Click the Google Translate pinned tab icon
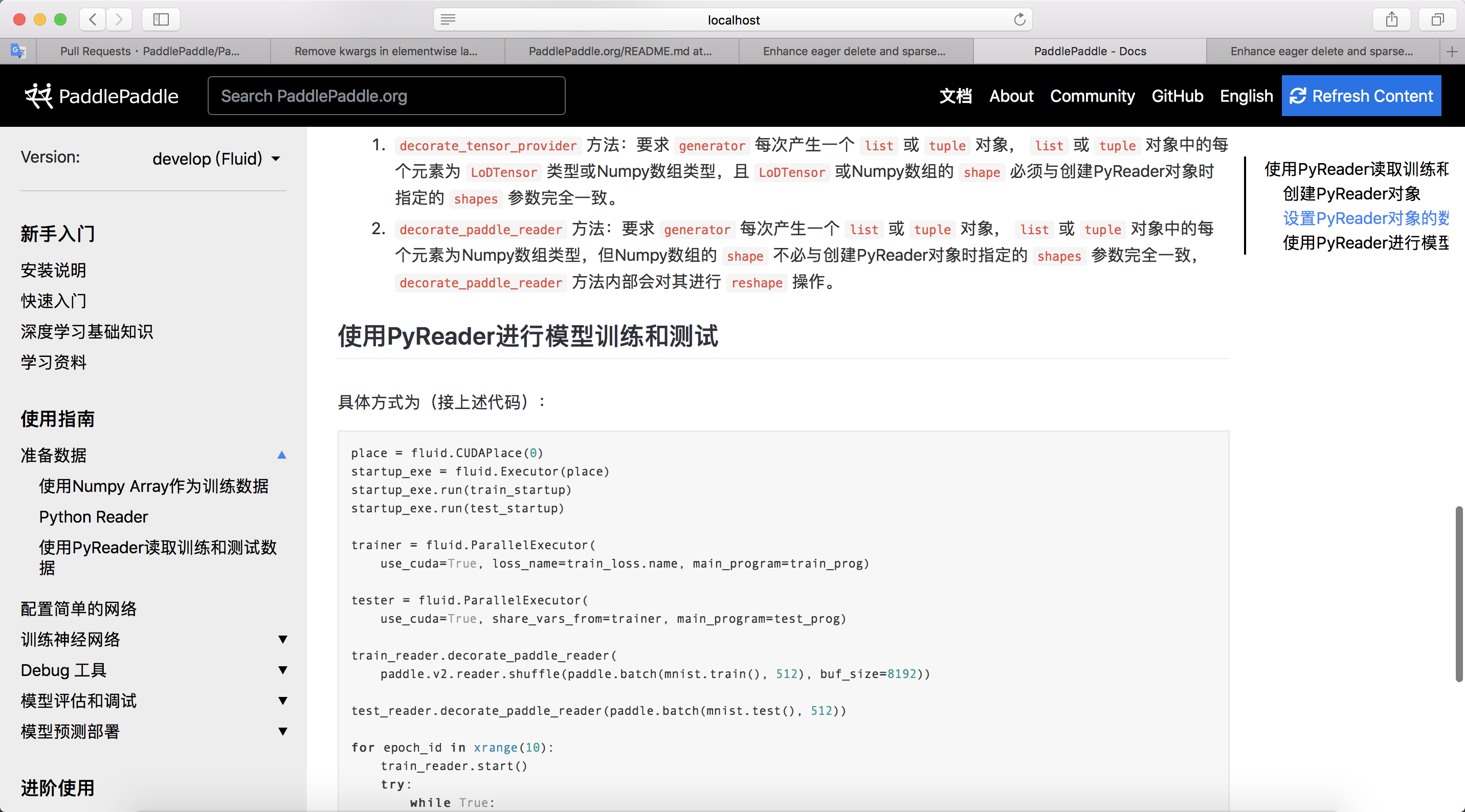This screenshot has width=1465, height=812. tap(18, 51)
